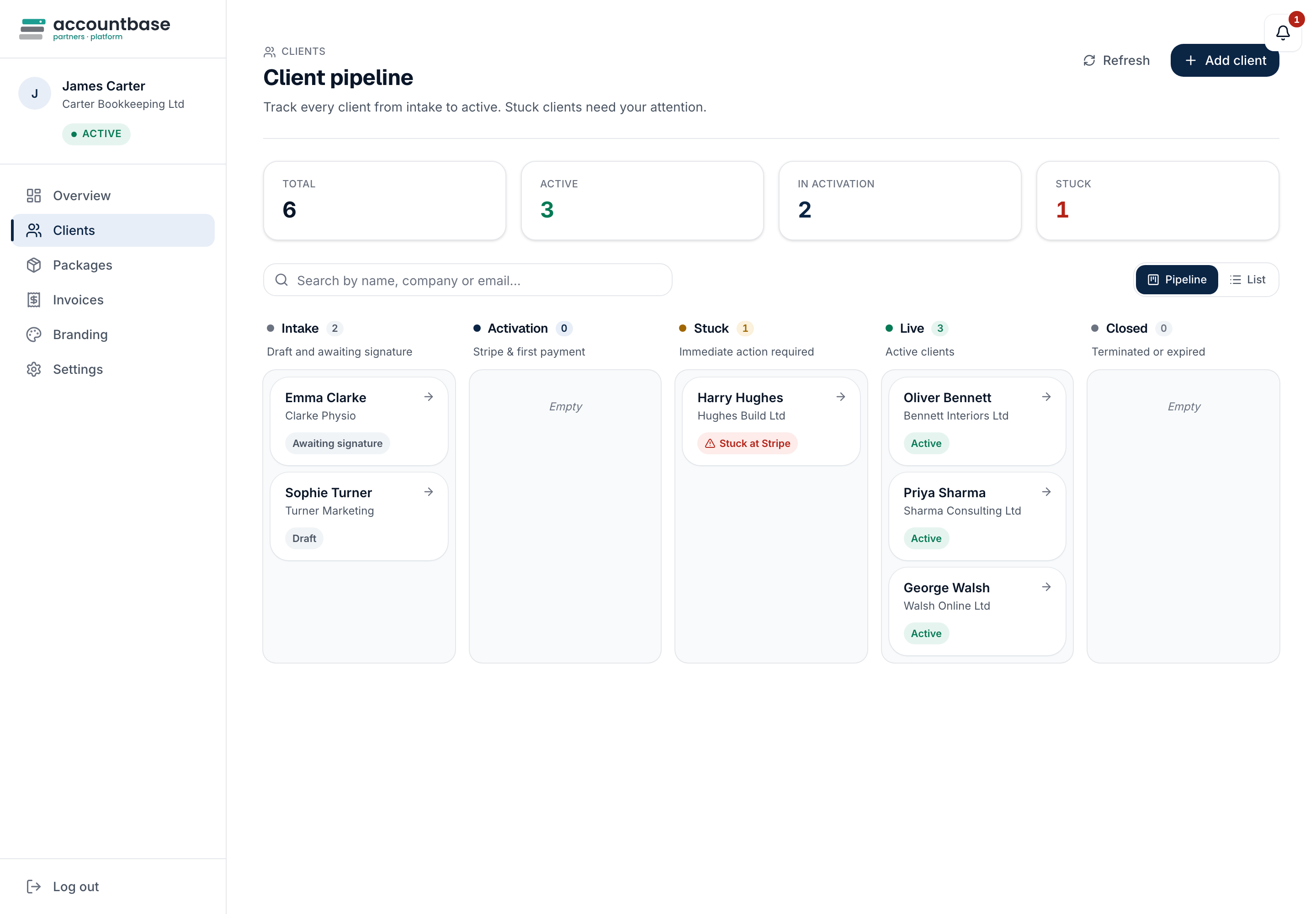
Task: Open arrow on George Walsh card
Action: (1045, 587)
